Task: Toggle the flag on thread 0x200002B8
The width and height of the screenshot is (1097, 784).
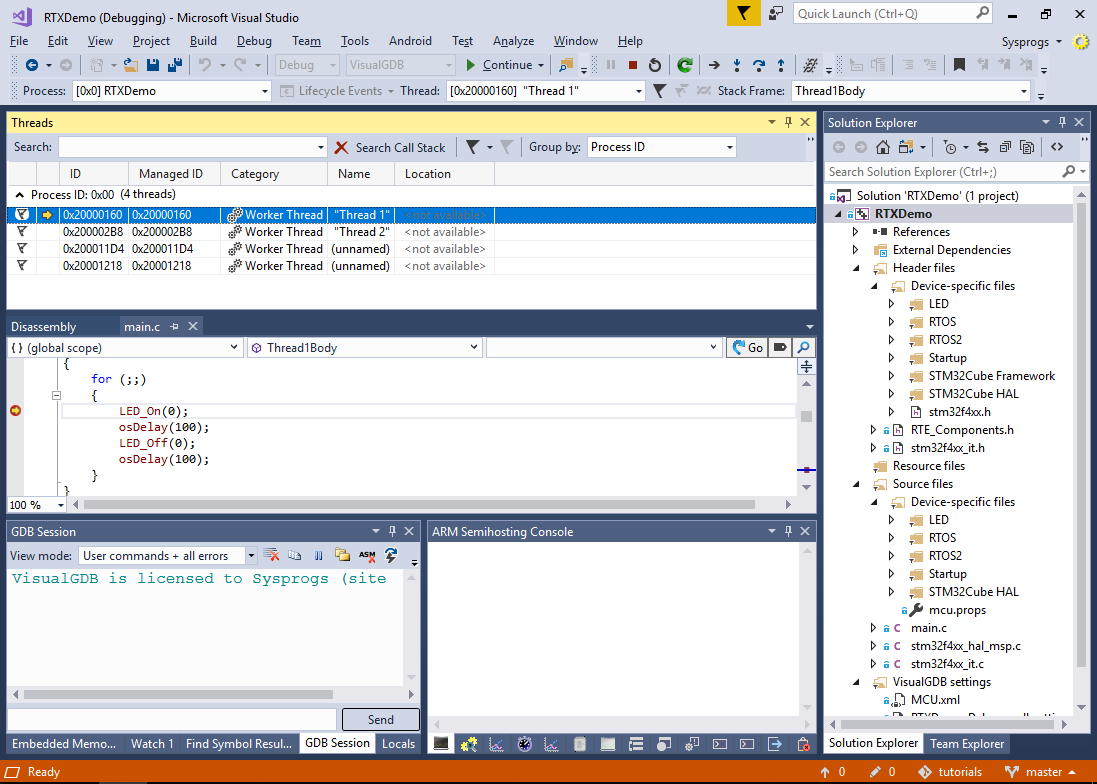Action: click(x=22, y=231)
